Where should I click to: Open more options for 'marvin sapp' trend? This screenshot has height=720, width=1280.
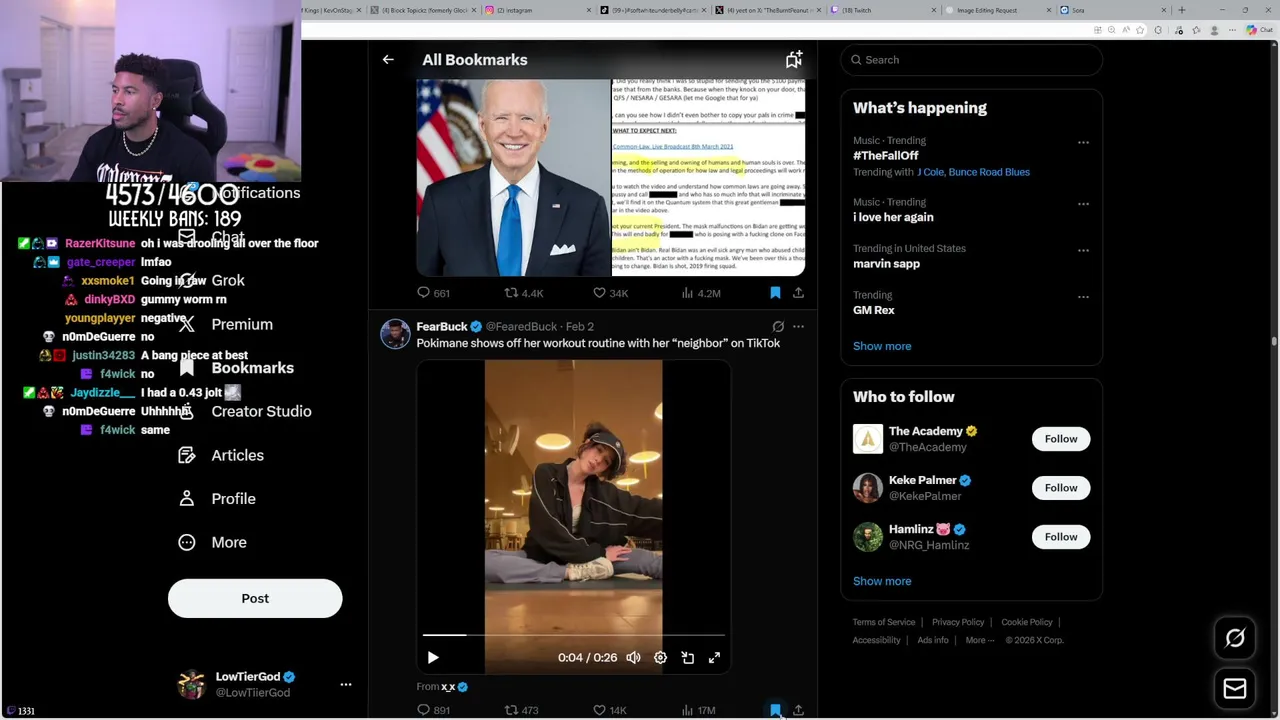[1083, 250]
